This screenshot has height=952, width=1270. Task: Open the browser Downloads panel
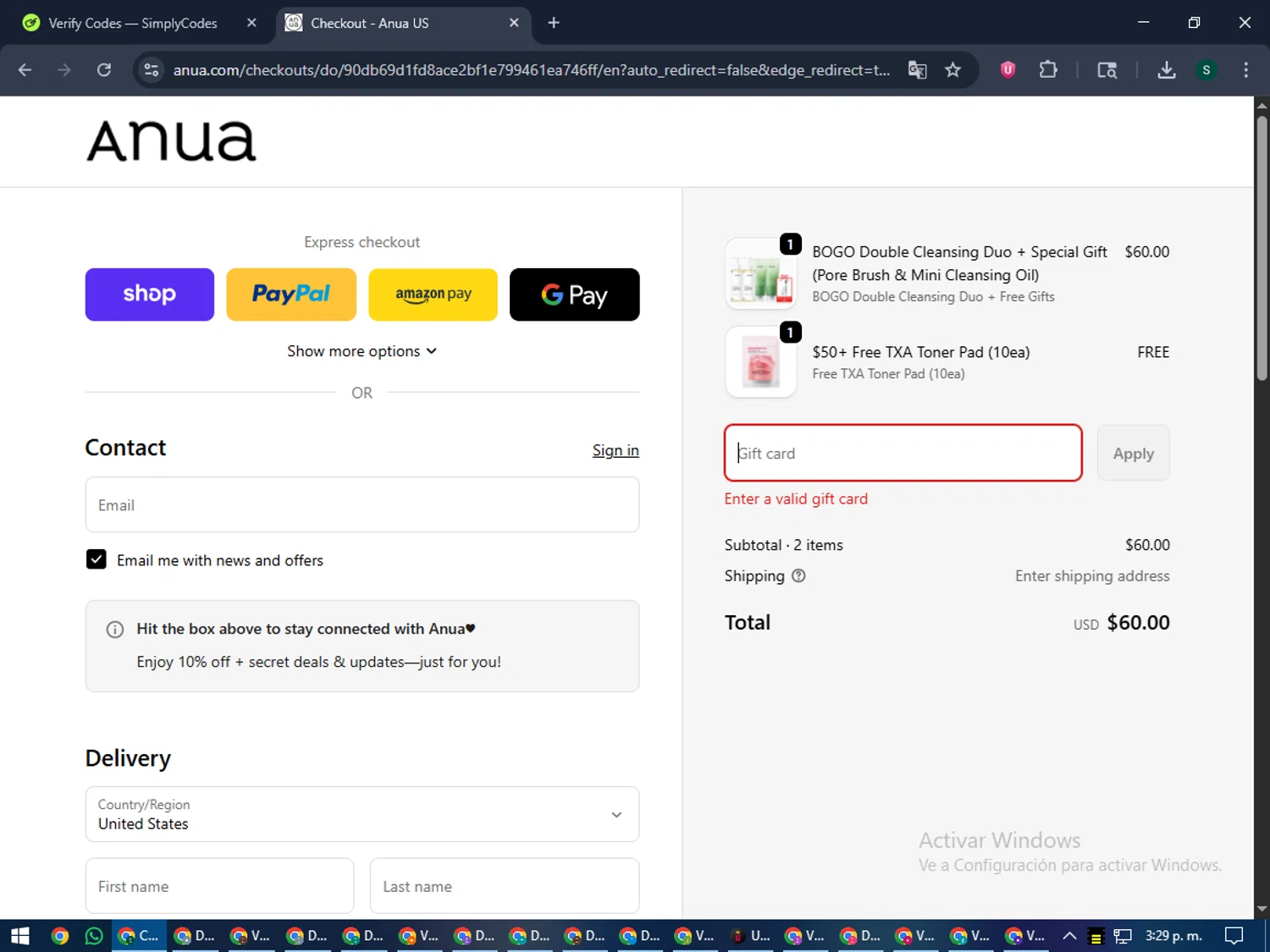pos(1167,70)
